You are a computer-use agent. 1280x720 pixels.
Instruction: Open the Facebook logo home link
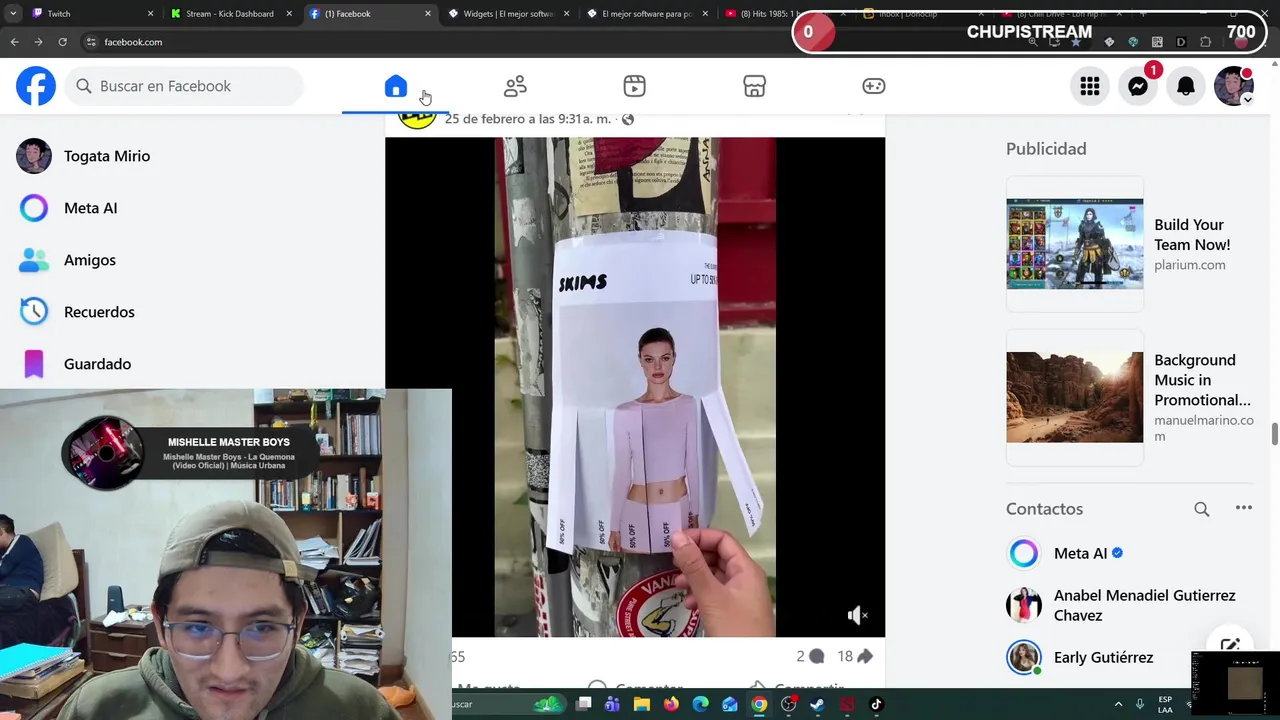pyautogui.click(x=36, y=86)
